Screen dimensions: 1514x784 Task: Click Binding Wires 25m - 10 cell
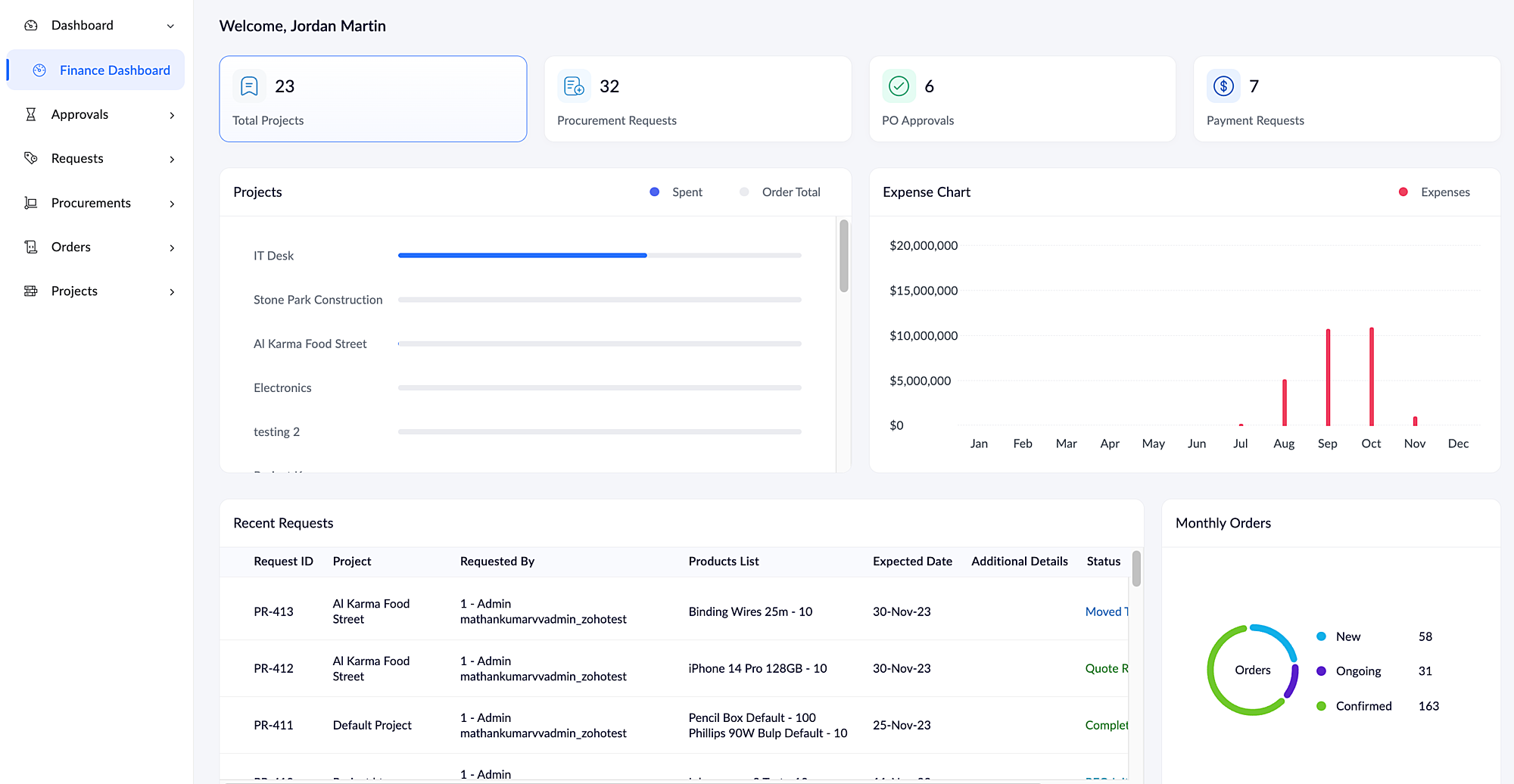point(750,611)
